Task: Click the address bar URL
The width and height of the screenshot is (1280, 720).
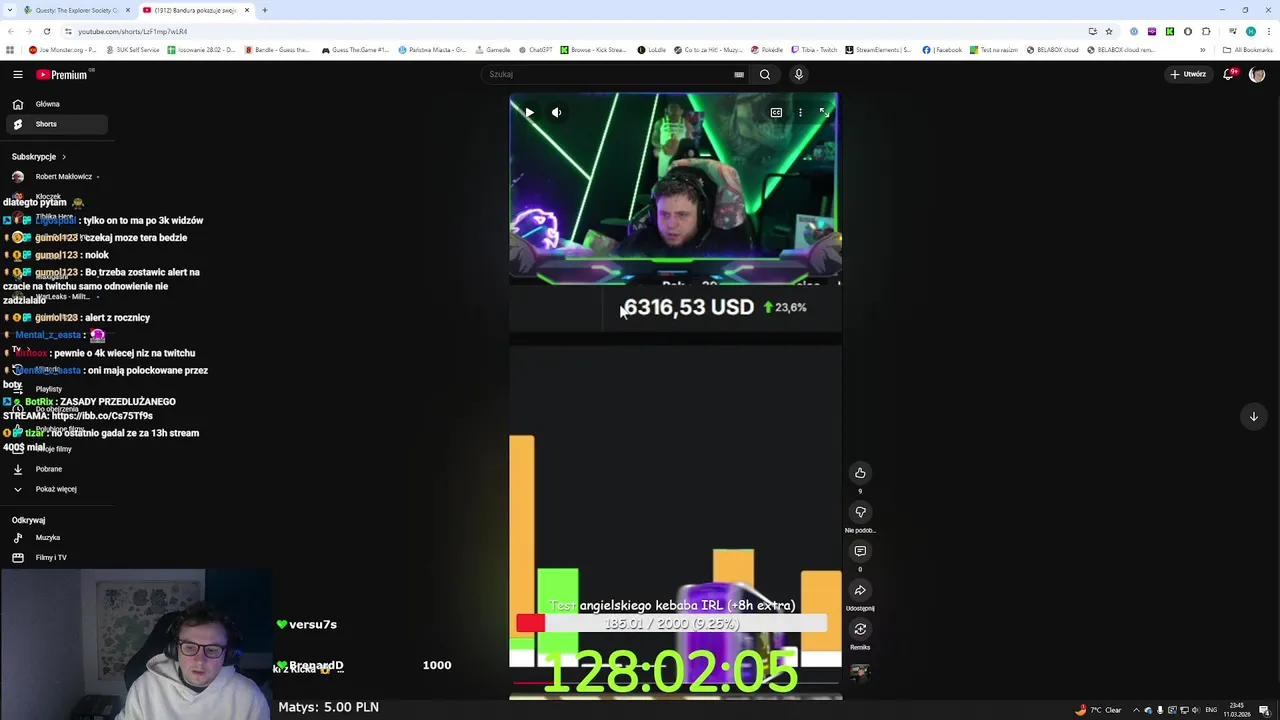Action: tap(133, 31)
